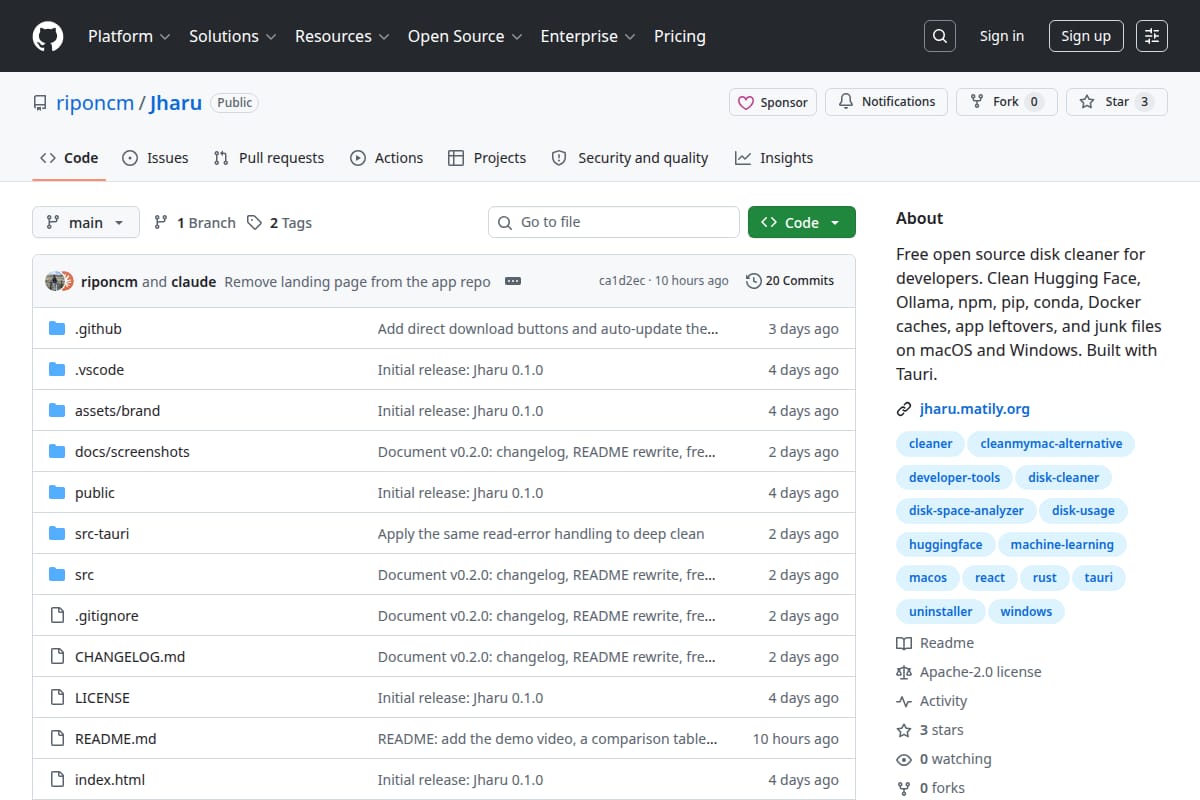This screenshot has height=800, width=1200.
Task: Click the .vscode folder icon
Action: (57, 370)
